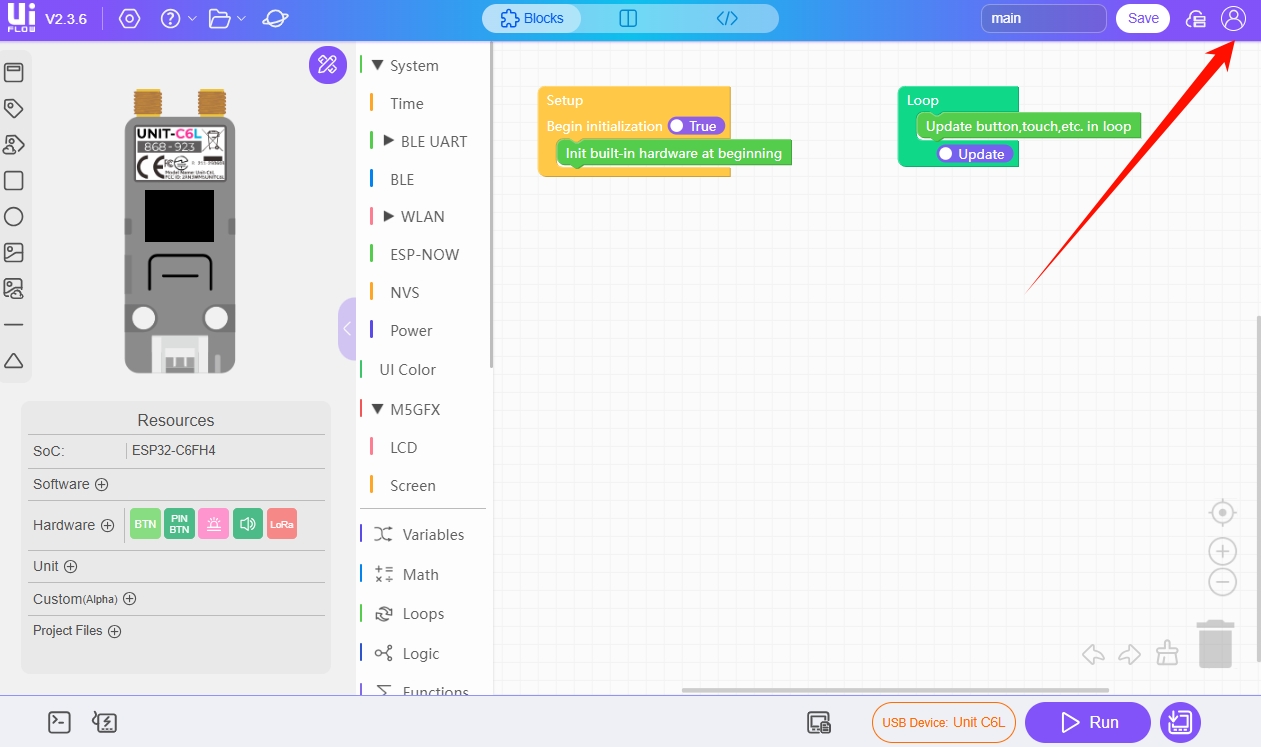Open the terminal console icon
This screenshot has width=1261, height=747.
pos(59,722)
